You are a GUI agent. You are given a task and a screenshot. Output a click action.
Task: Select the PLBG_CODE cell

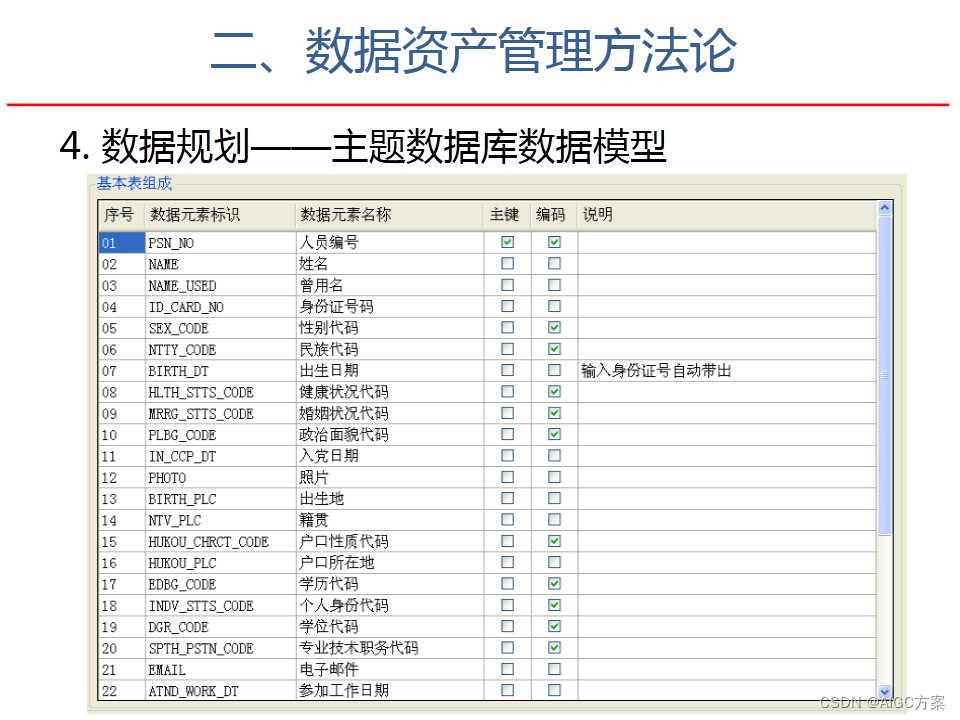coord(220,435)
